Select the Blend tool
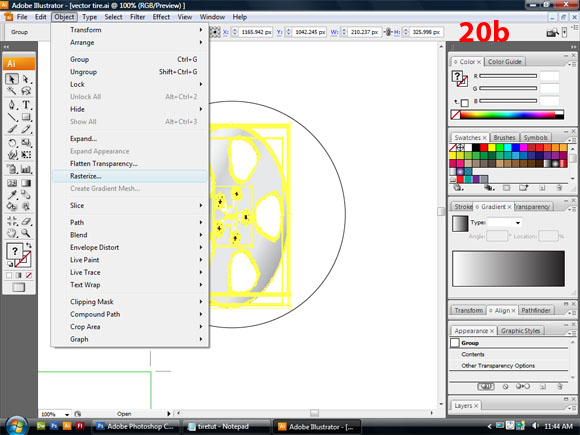580x435 pixels. (26, 195)
